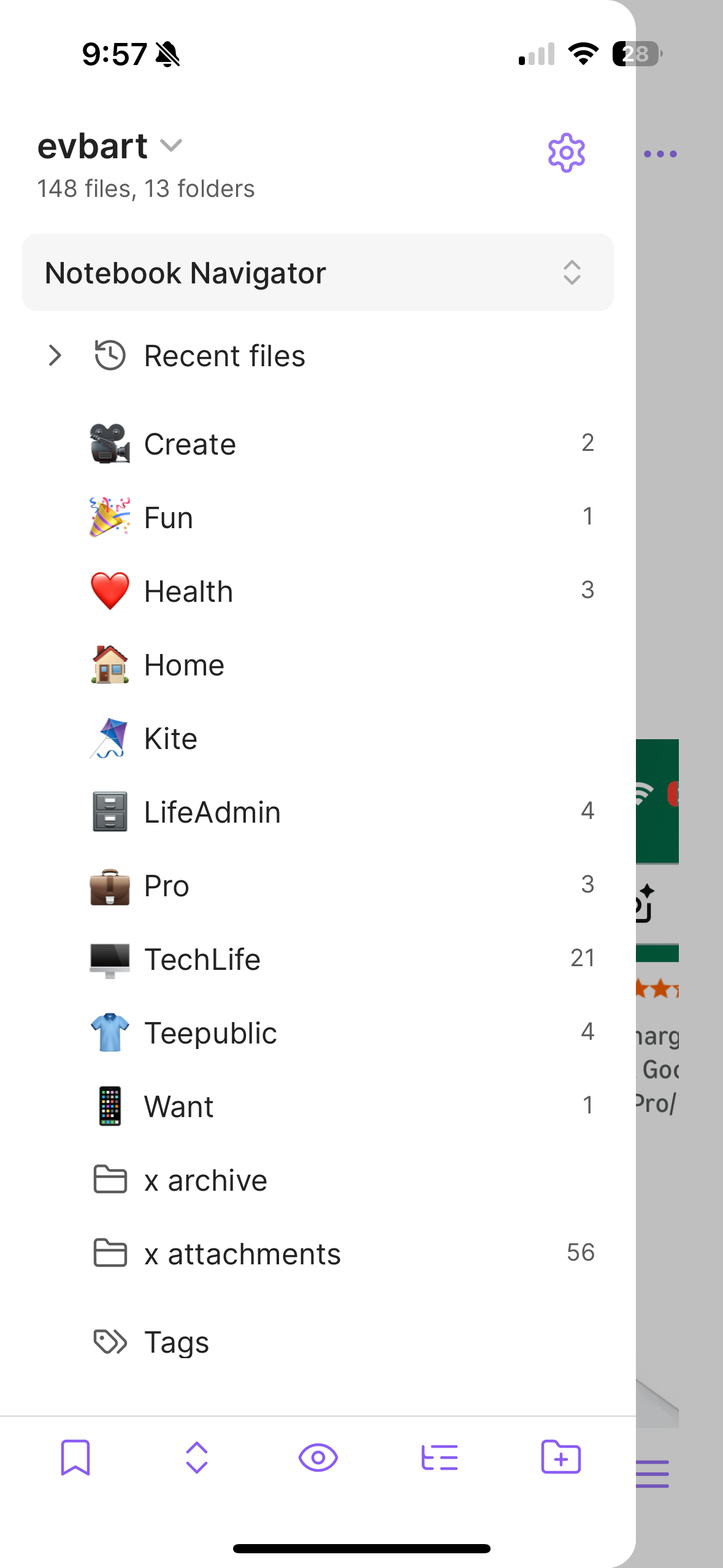Image resolution: width=723 pixels, height=1568 pixels.
Task: Open the Health folder
Action: [x=188, y=591]
